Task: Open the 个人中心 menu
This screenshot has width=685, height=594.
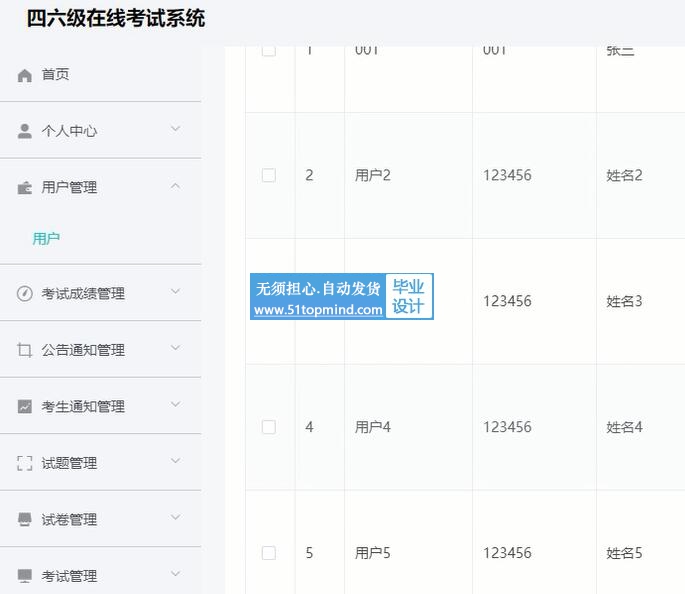Action: (x=100, y=131)
